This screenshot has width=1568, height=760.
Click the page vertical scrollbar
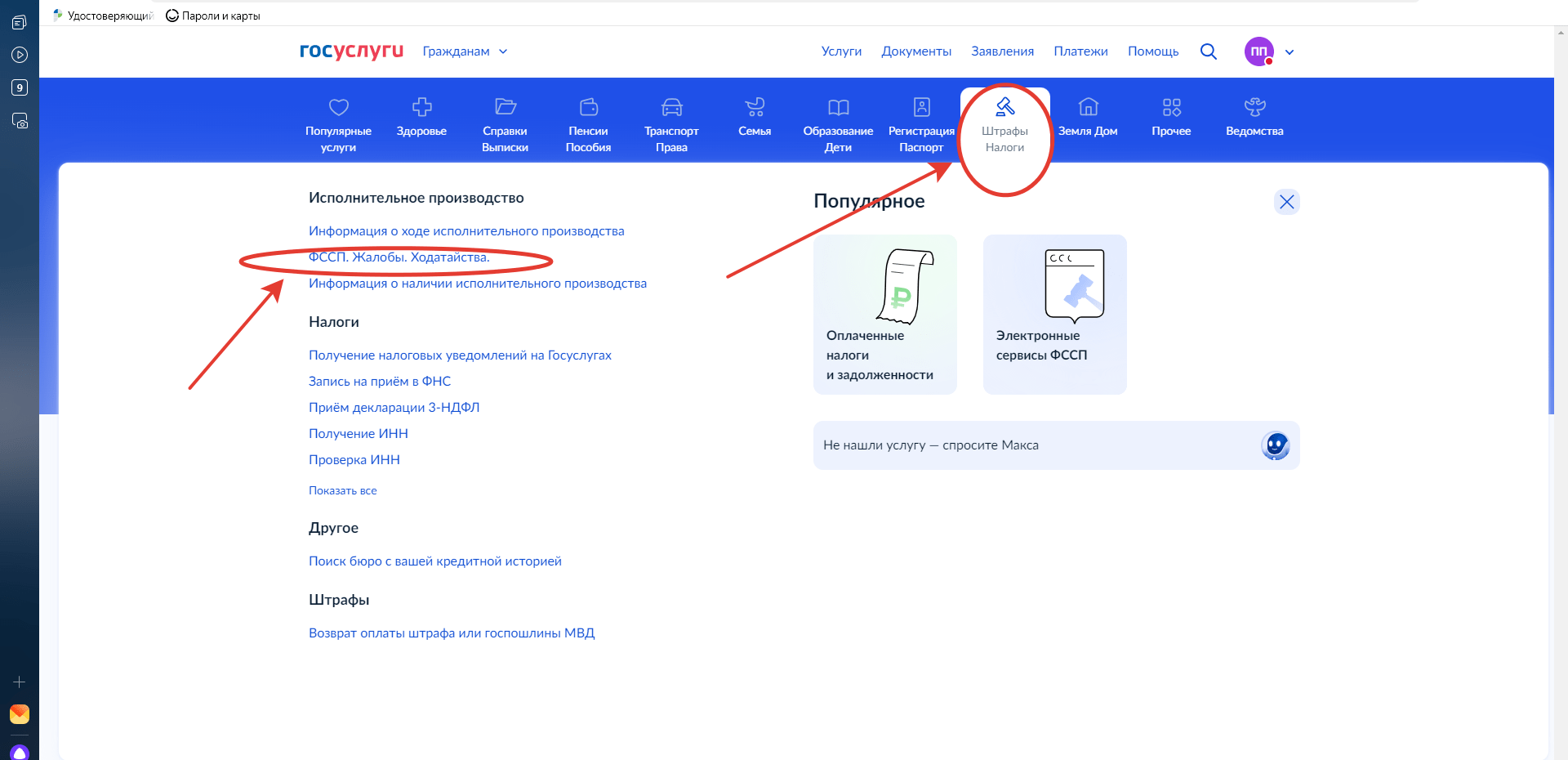[1561, 392]
